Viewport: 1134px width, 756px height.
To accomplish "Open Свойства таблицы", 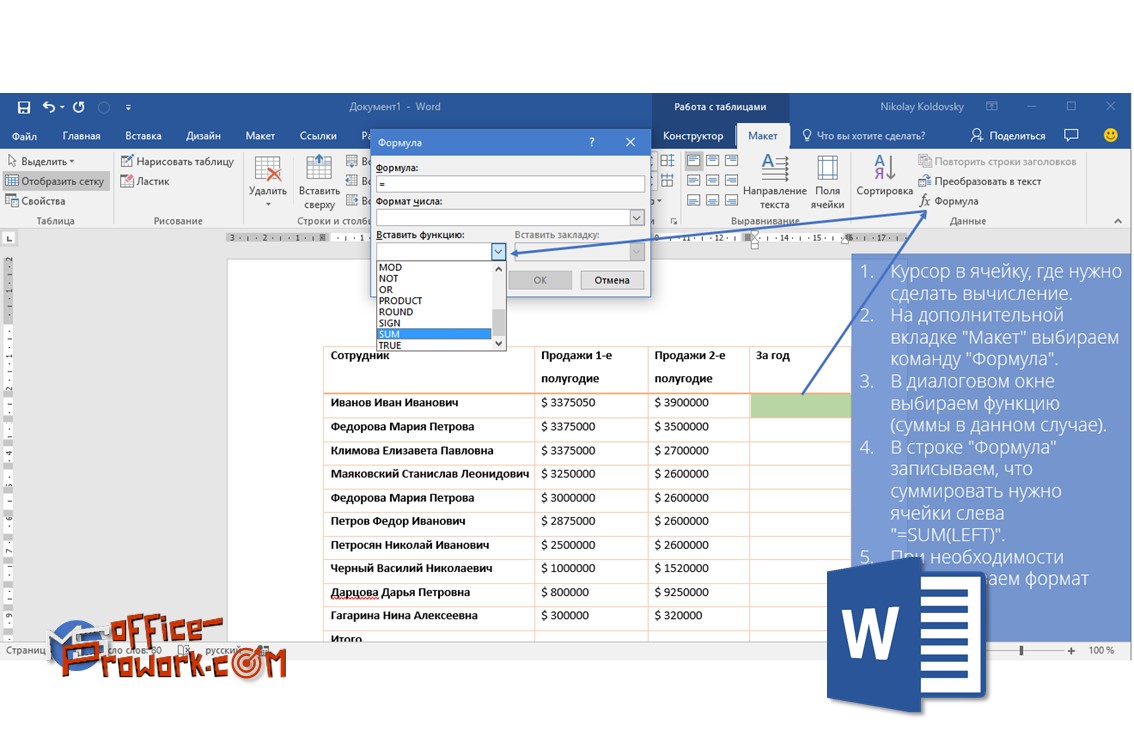I will [x=38, y=200].
